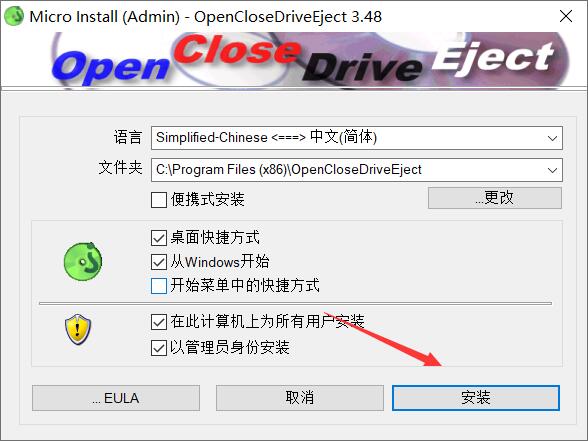Click the 安装 install button
The image size is (588, 441).
pos(476,398)
